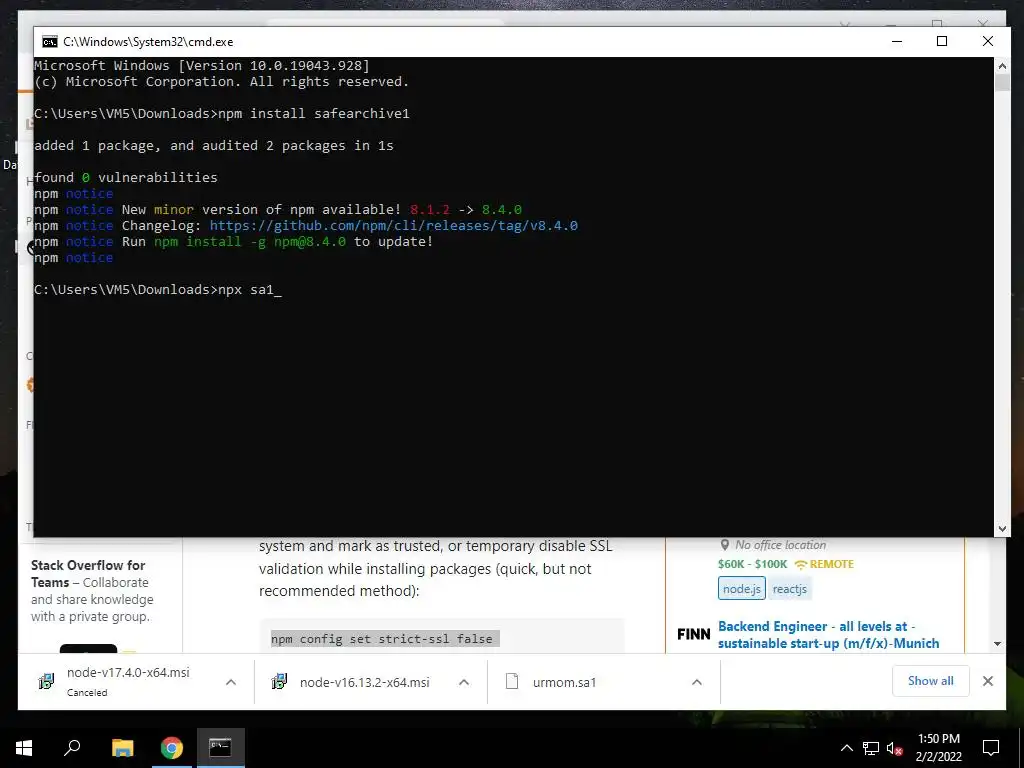This screenshot has width=1024, height=768.
Task: Click 'npm install safearchive1' command text
Action: (313, 114)
